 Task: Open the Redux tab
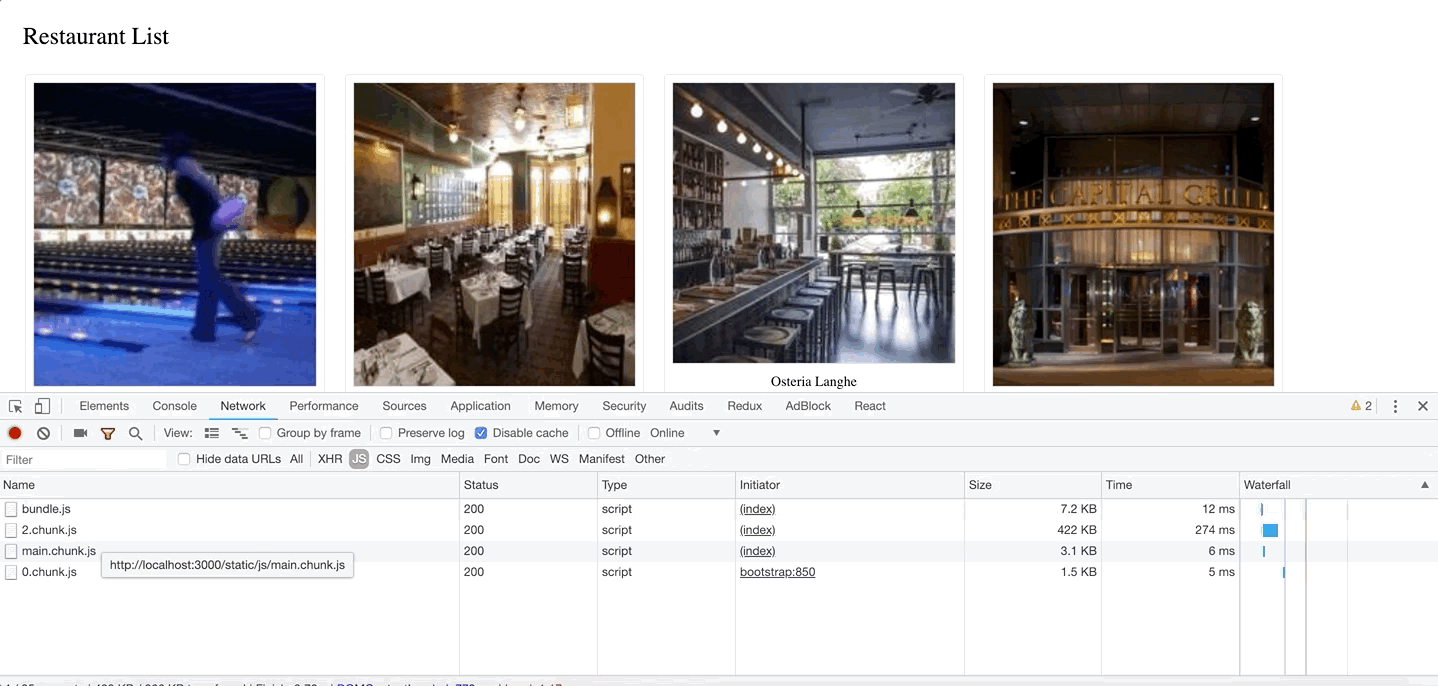coord(745,406)
